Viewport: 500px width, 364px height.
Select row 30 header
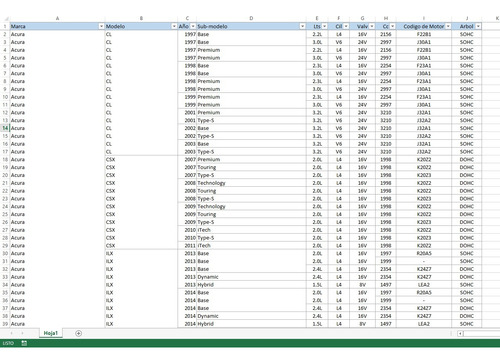[x=5, y=253]
